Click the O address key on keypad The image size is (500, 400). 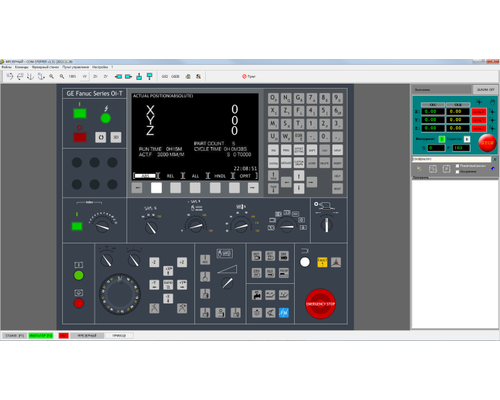pos(273,98)
